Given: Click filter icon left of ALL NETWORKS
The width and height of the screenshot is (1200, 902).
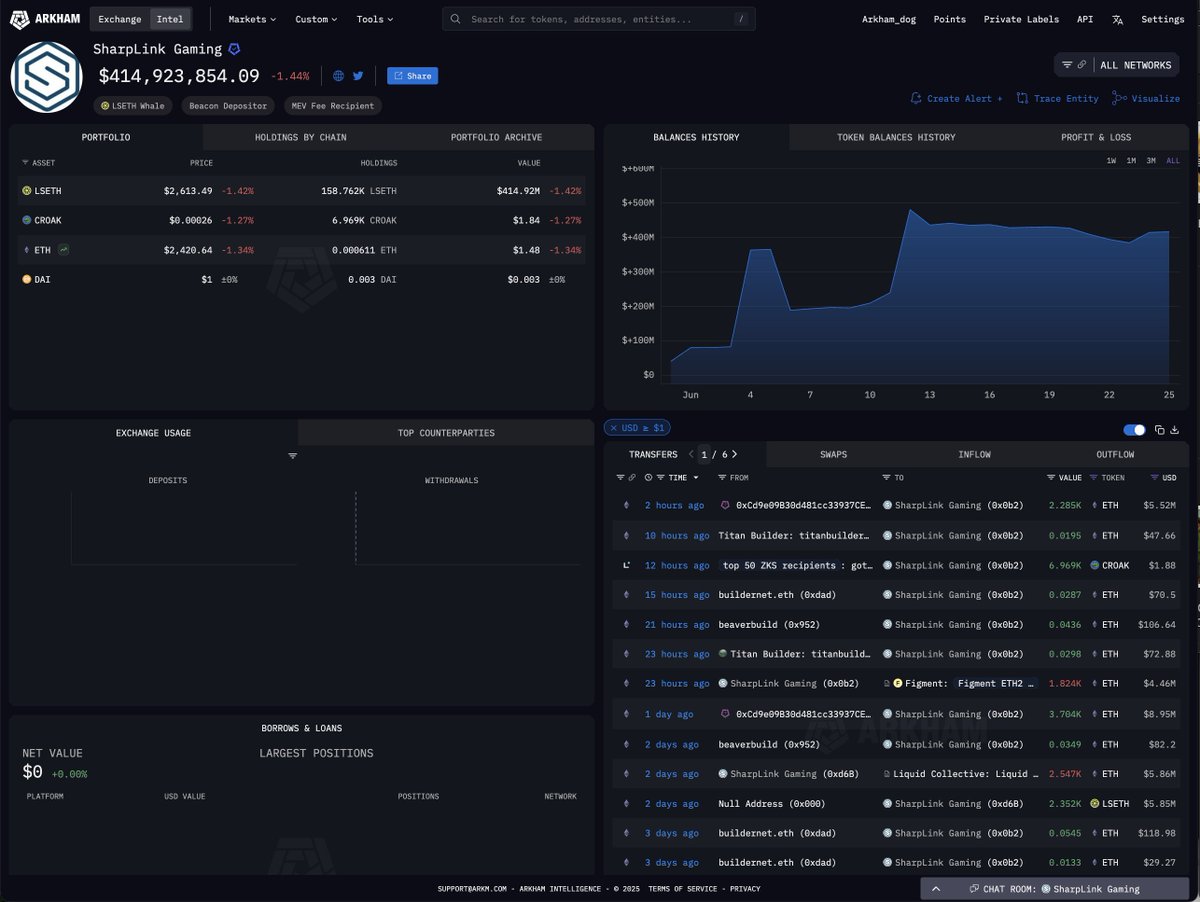Looking at the screenshot, I should 1067,65.
